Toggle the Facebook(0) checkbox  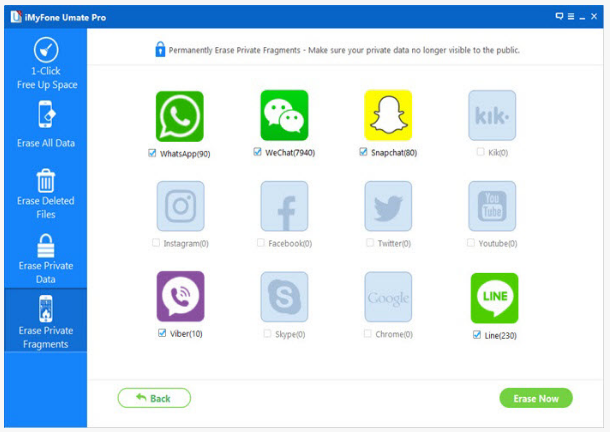[261, 242]
